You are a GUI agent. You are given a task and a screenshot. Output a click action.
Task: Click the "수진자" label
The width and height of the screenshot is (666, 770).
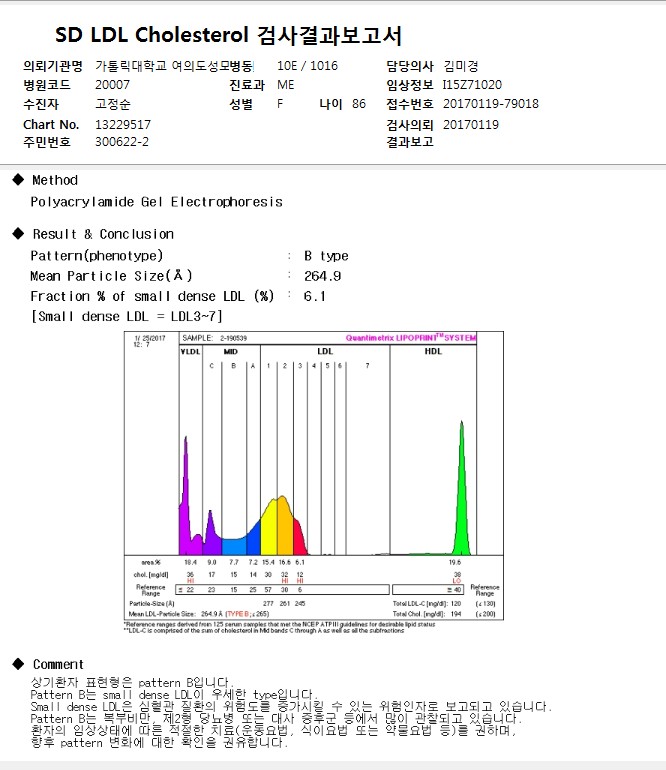point(41,104)
